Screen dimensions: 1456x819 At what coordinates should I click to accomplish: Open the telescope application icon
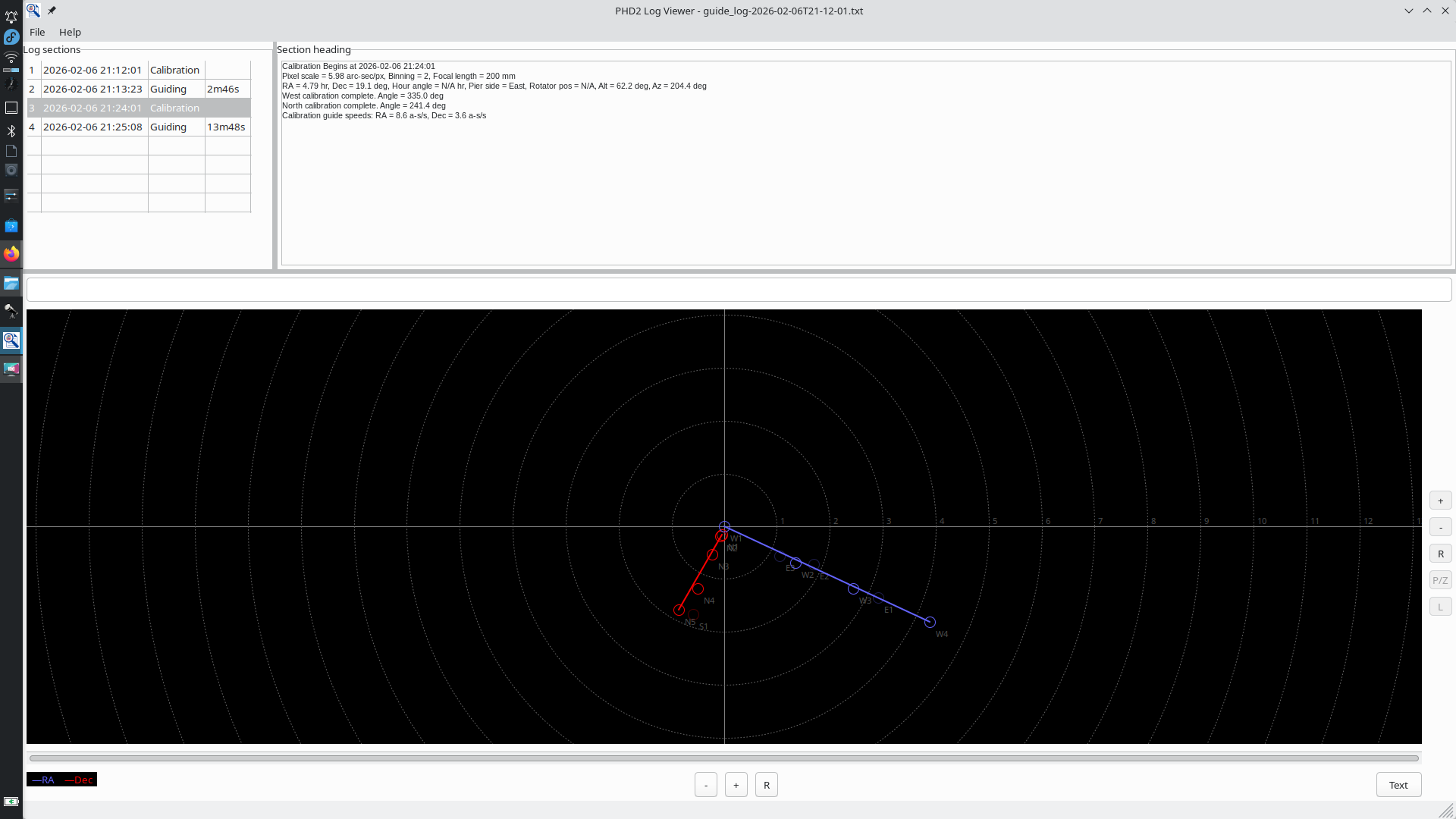tap(11, 312)
